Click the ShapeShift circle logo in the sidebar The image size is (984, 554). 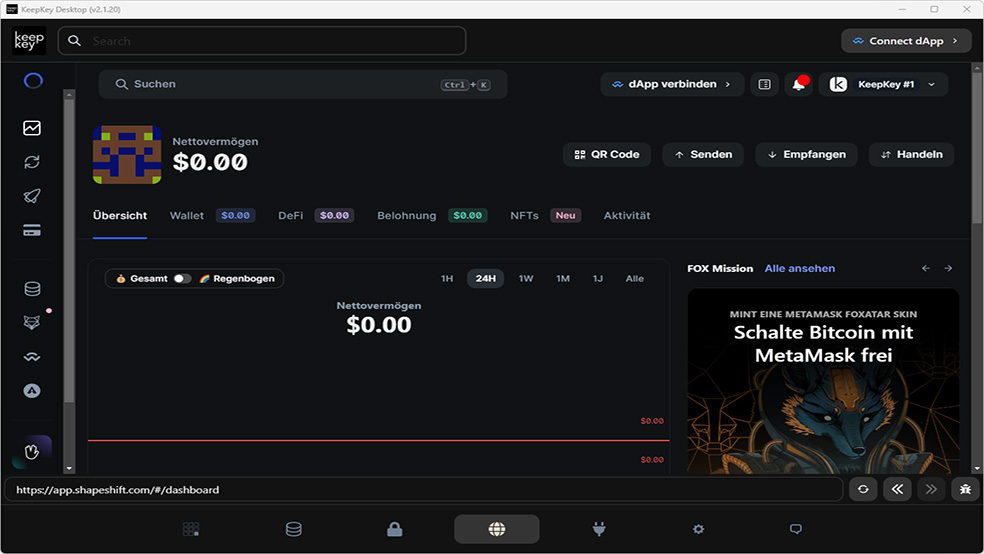point(33,80)
